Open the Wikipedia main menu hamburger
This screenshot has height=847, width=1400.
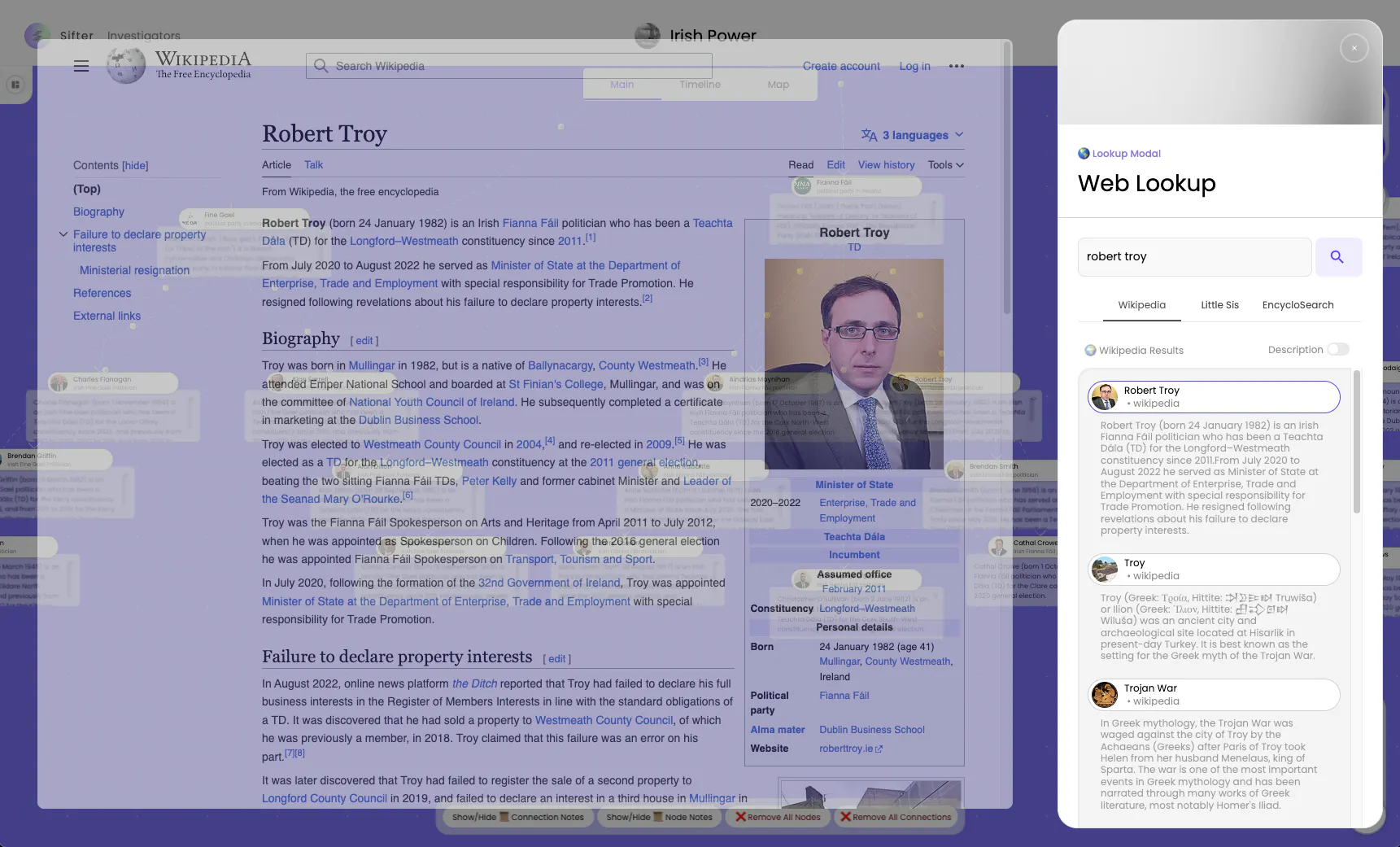81,66
